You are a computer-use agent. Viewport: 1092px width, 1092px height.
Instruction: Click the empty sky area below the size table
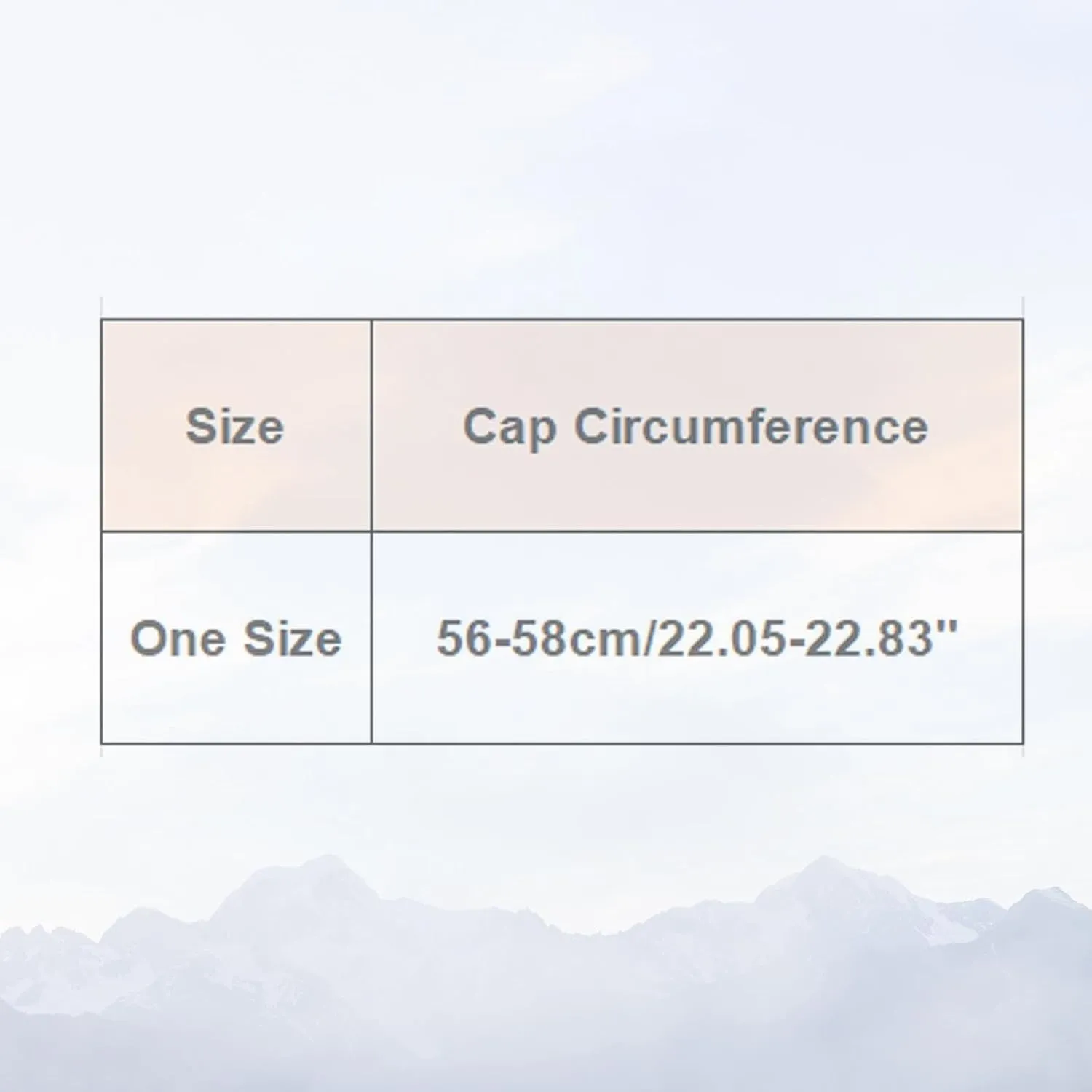pos(546,801)
